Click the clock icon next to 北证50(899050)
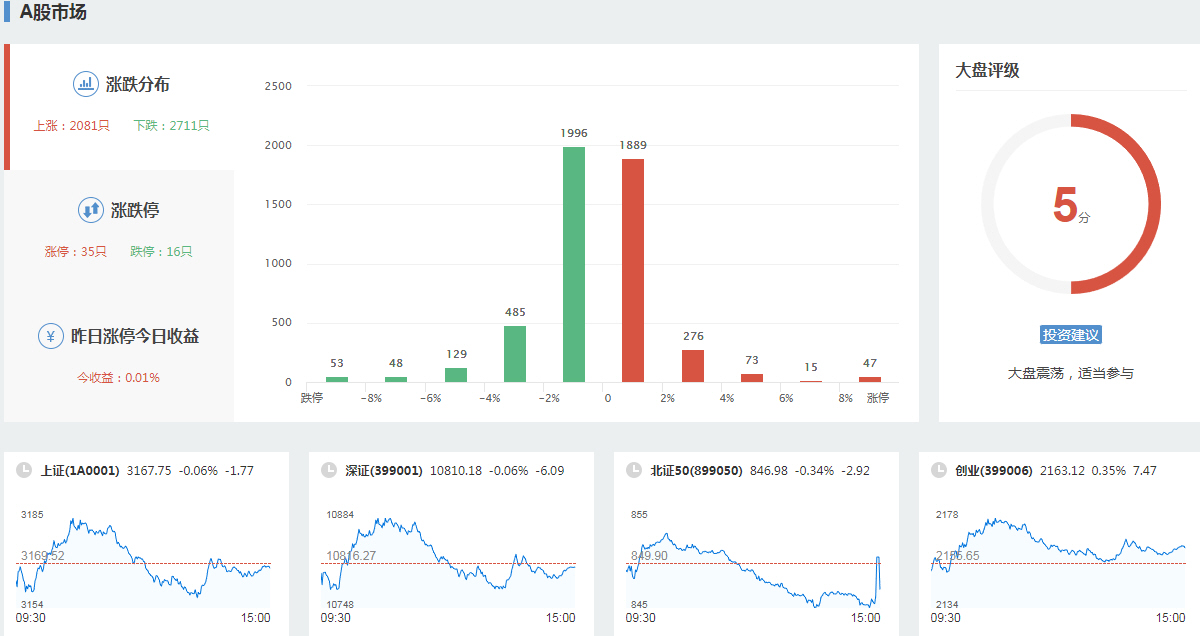The width and height of the screenshot is (1200, 636). click(x=633, y=470)
